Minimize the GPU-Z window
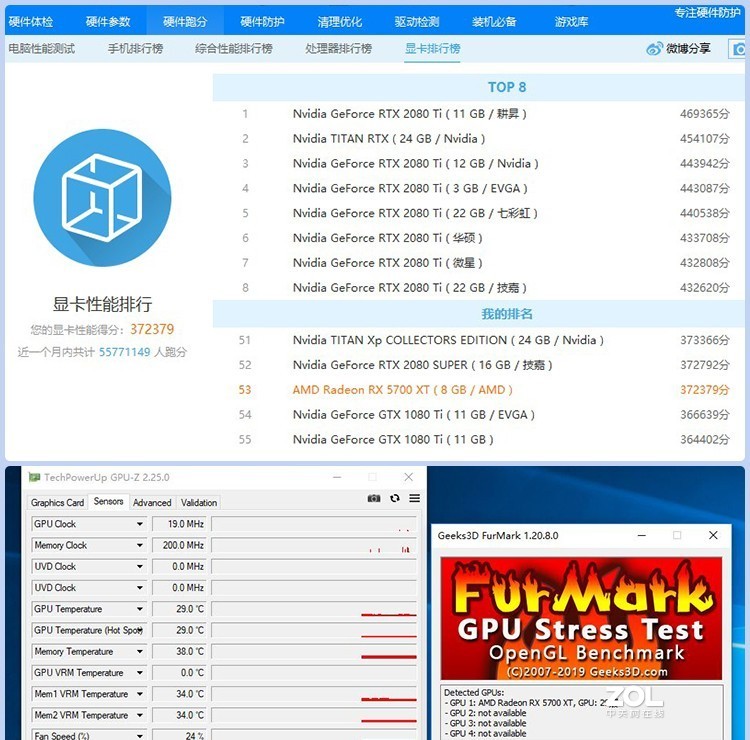 [x=337, y=477]
